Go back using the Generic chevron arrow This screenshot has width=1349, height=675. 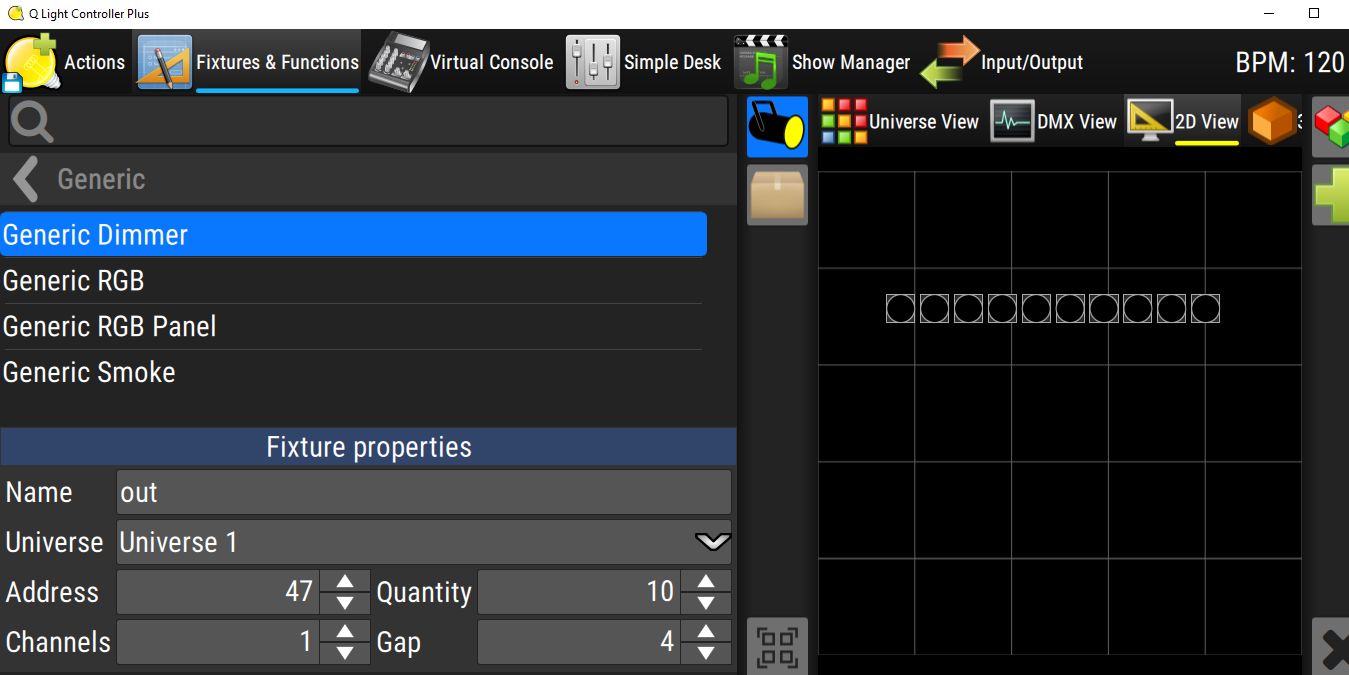(25, 180)
